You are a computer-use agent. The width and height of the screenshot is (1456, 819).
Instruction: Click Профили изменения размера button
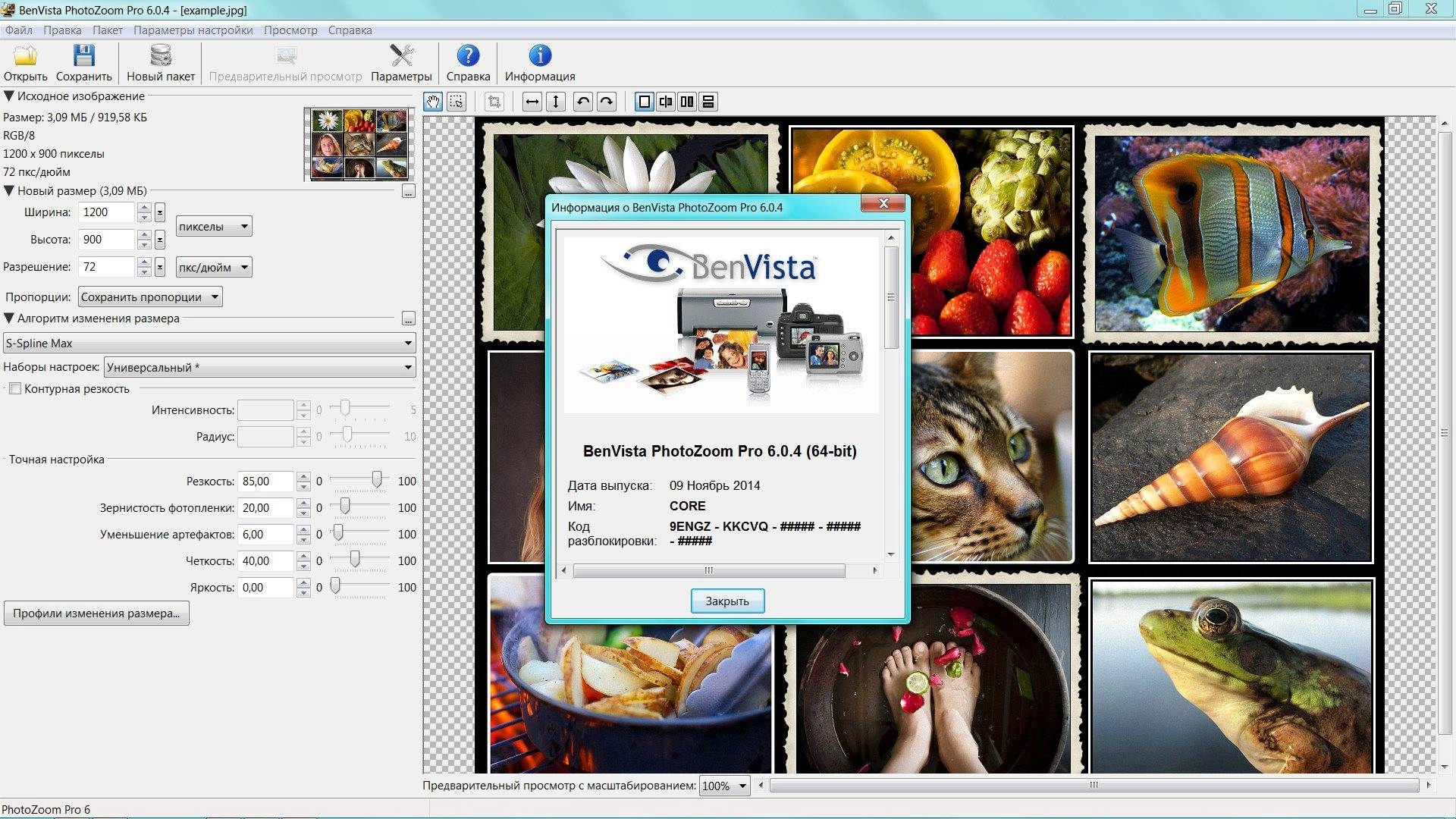(96, 613)
